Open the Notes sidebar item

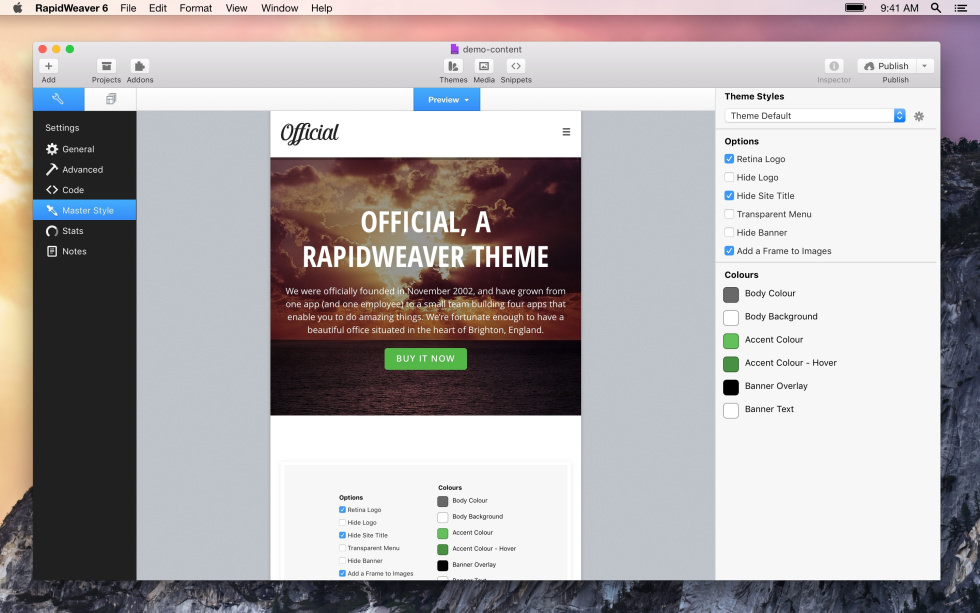point(84,251)
